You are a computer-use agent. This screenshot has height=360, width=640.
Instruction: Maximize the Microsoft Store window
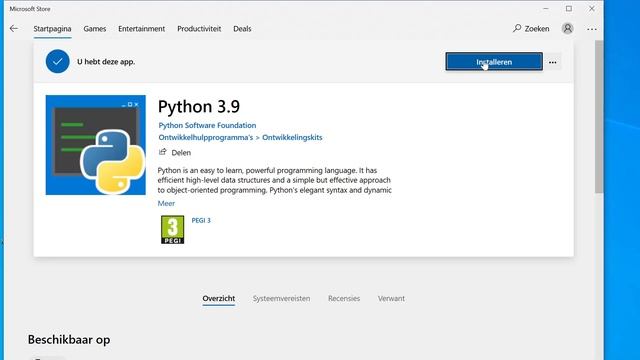click(x=569, y=9)
